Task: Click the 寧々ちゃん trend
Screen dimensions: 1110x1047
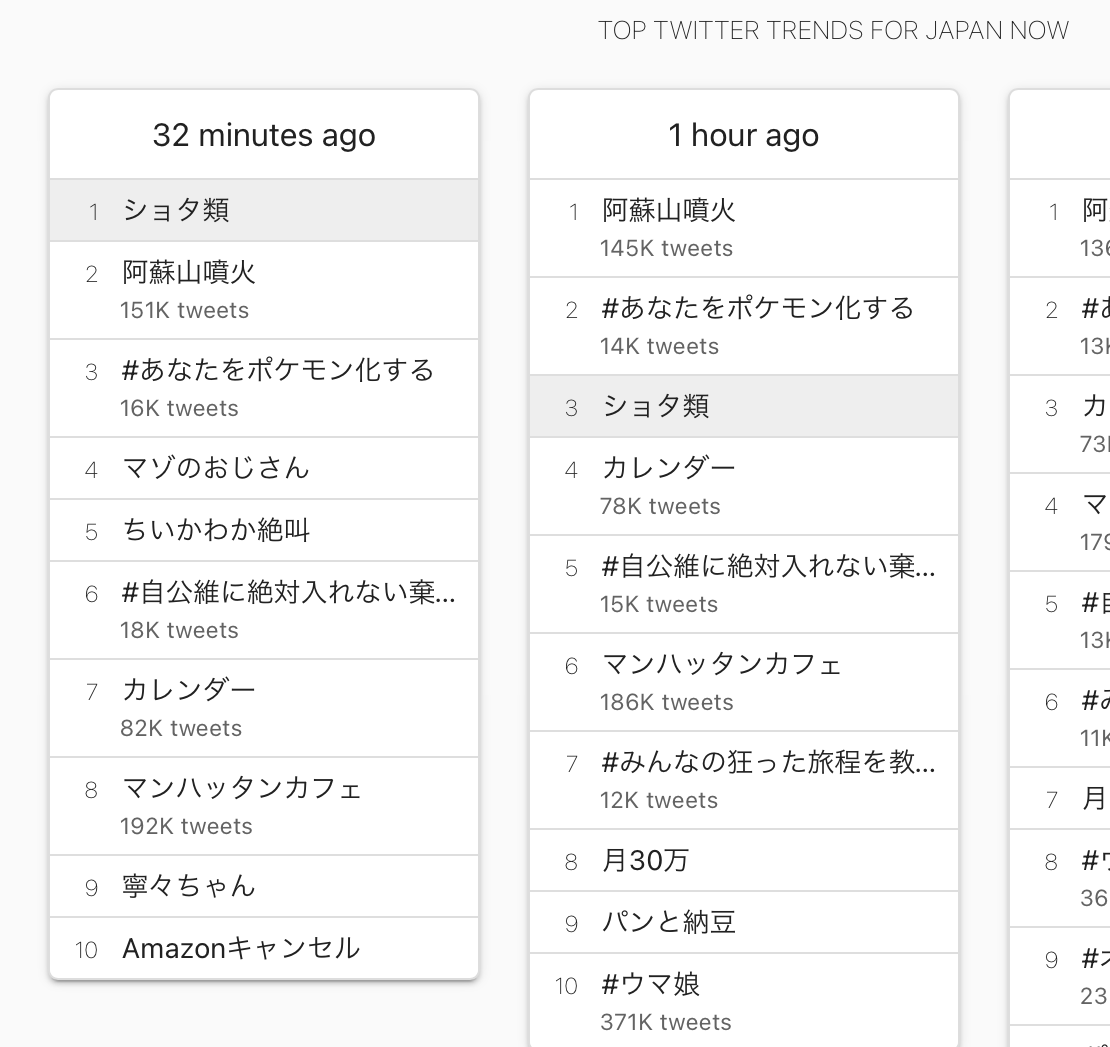Action: click(x=264, y=886)
